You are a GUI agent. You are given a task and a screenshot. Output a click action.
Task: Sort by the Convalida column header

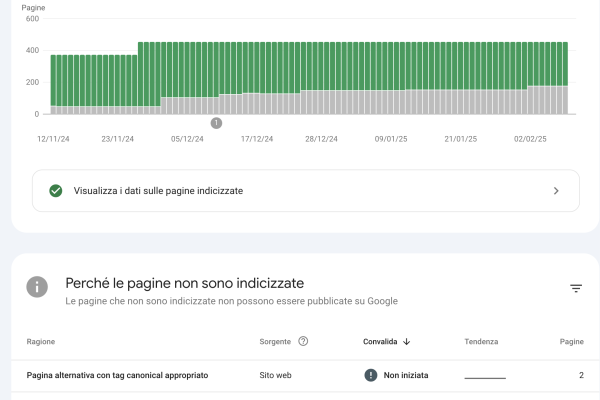[380, 341]
